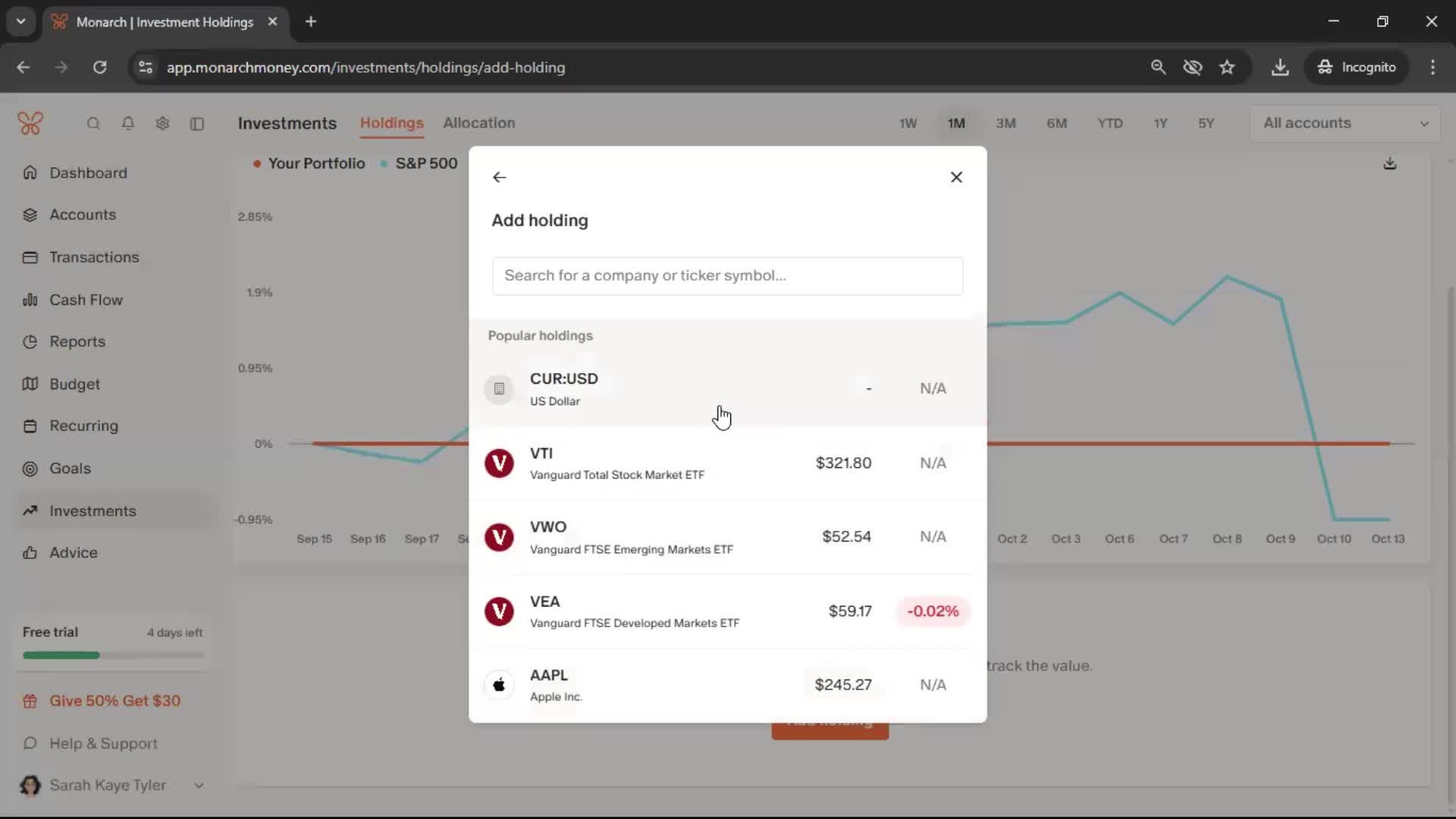Close the Add holding dialog
The height and width of the screenshot is (819, 1456).
[x=956, y=177]
